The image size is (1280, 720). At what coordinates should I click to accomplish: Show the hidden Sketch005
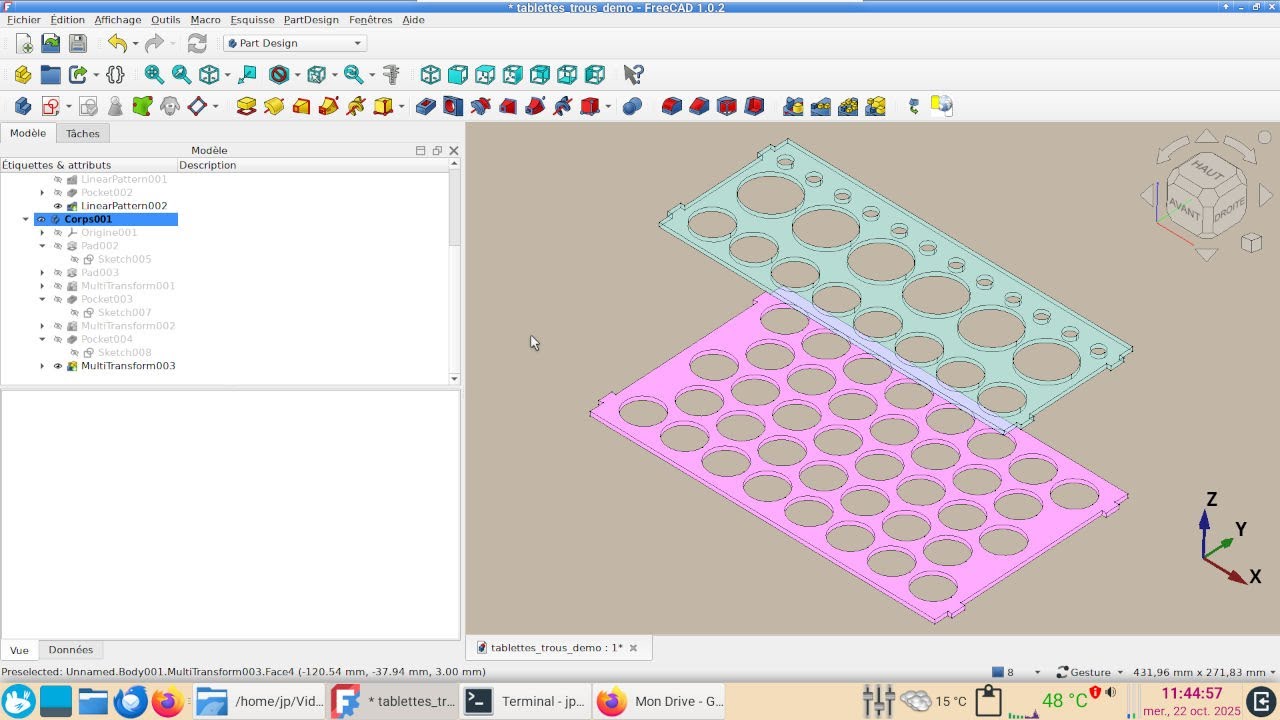(x=75, y=259)
